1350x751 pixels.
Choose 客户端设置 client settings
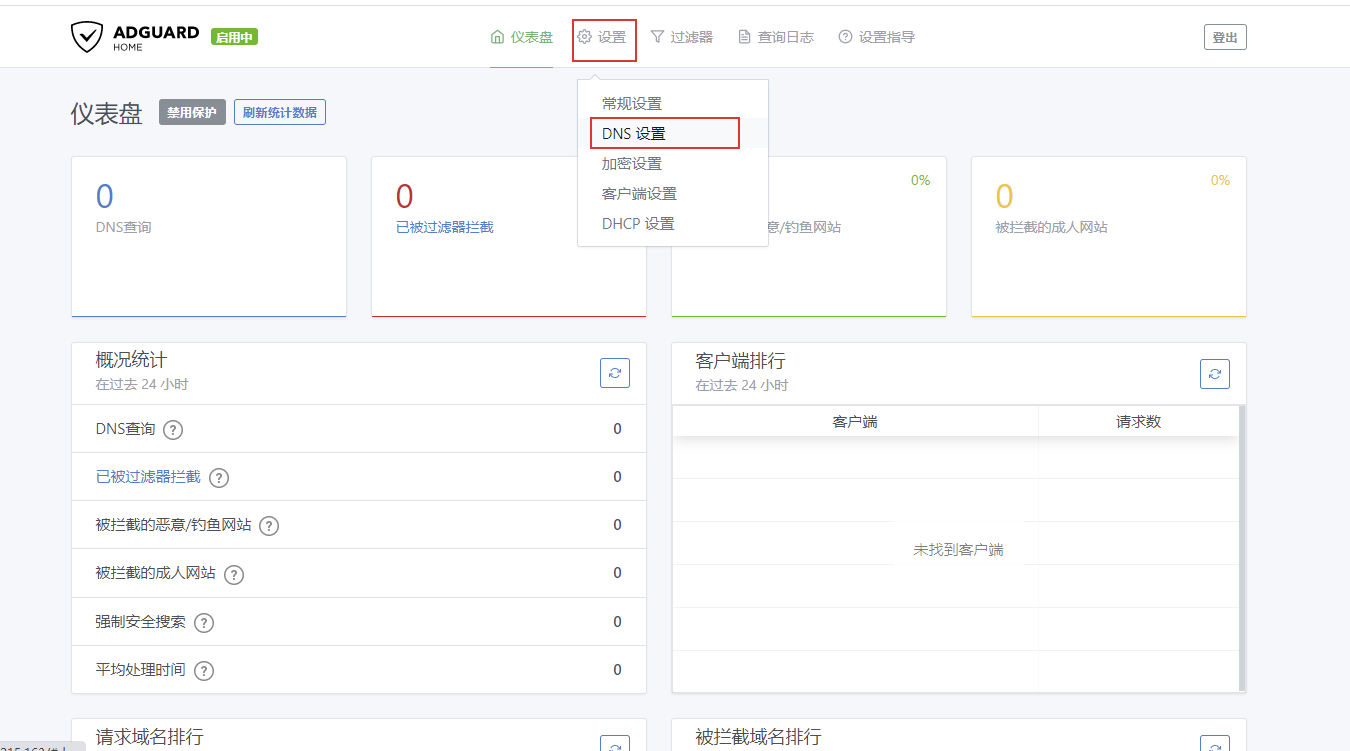[672, 193]
